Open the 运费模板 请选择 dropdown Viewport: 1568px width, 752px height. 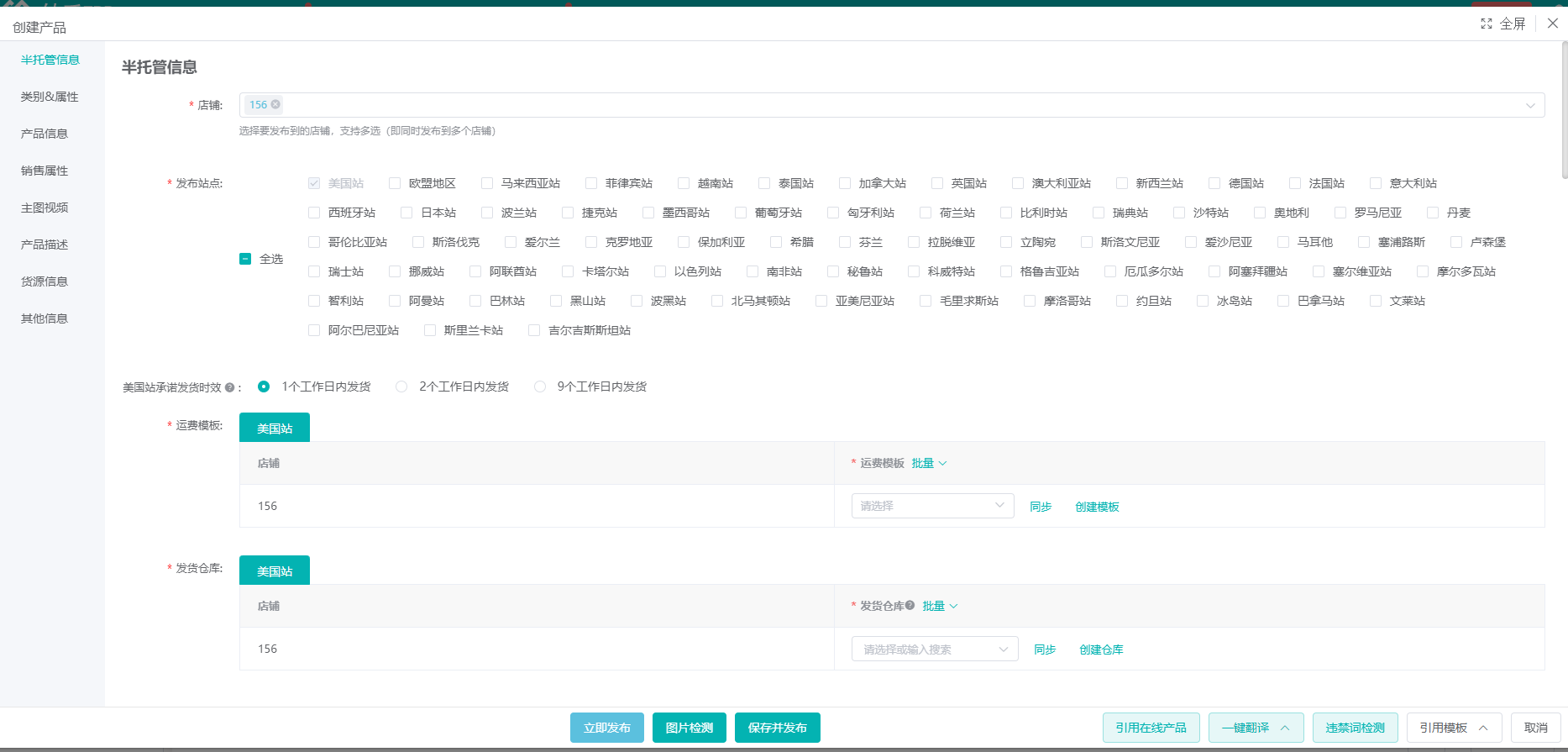click(932, 506)
